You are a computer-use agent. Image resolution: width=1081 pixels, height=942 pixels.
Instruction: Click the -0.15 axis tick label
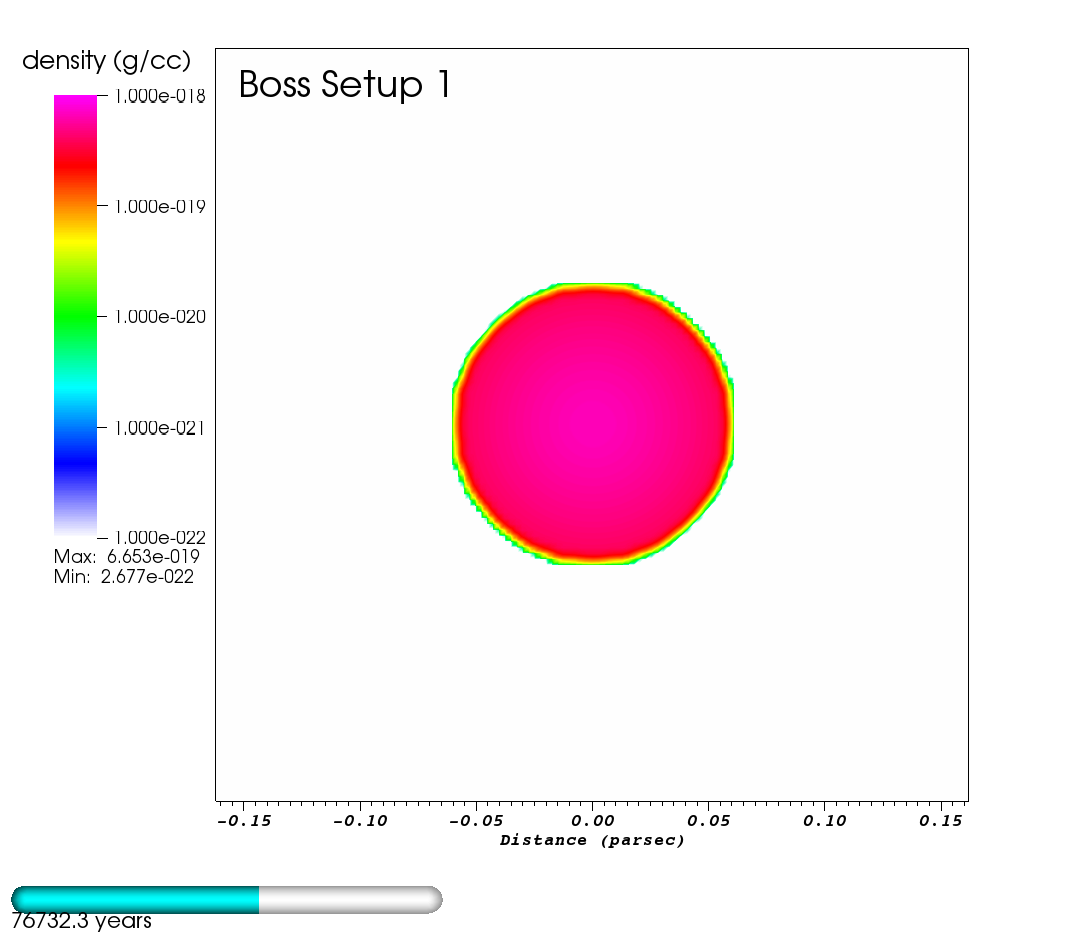pos(244,821)
